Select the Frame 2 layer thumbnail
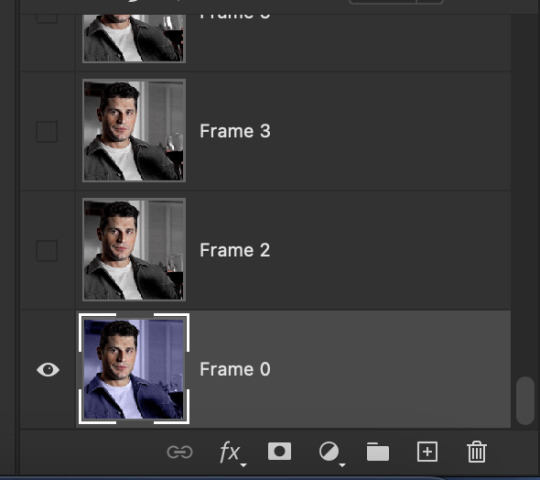 pos(134,250)
